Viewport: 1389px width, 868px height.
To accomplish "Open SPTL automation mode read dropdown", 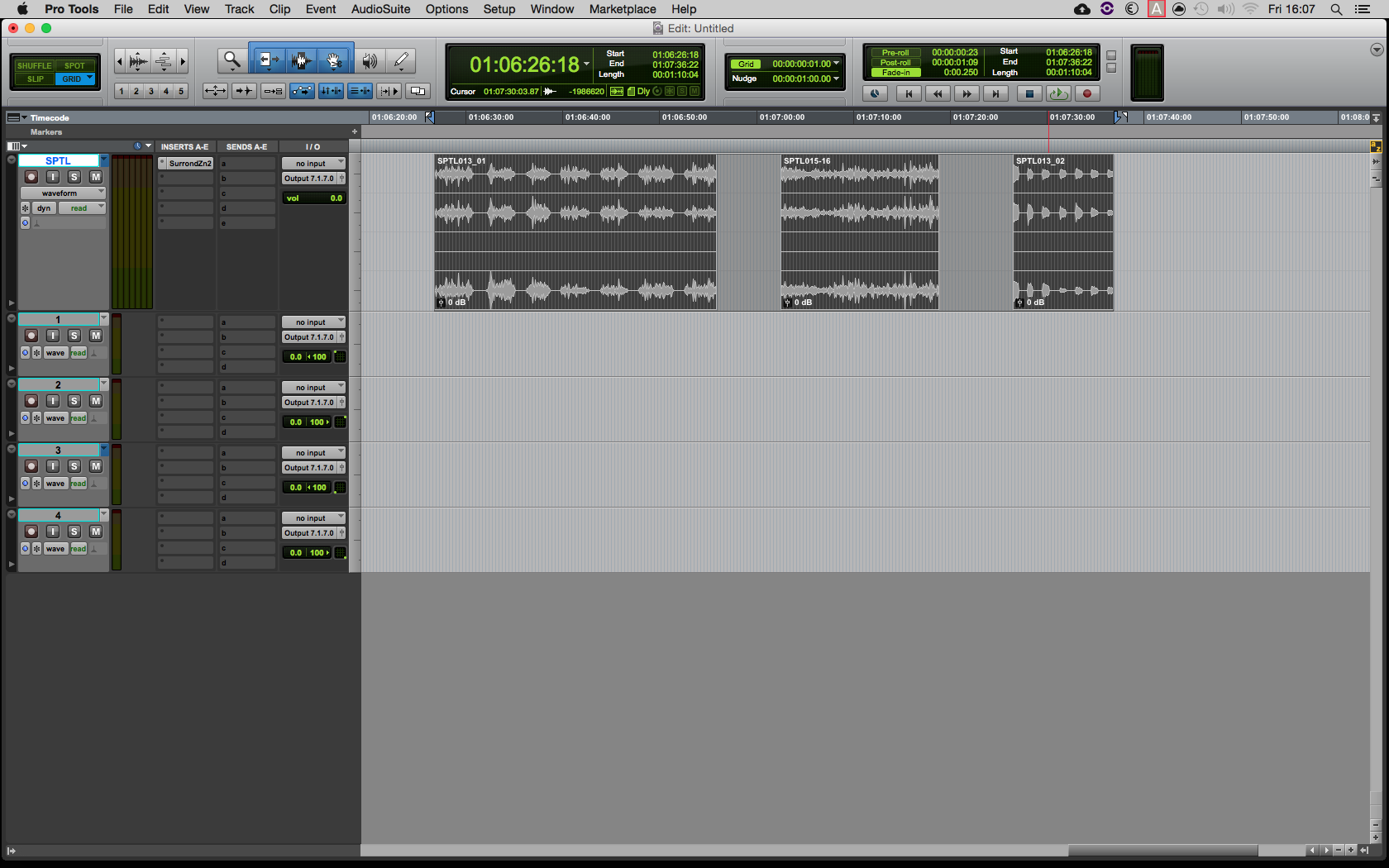I will (x=83, y=208).
